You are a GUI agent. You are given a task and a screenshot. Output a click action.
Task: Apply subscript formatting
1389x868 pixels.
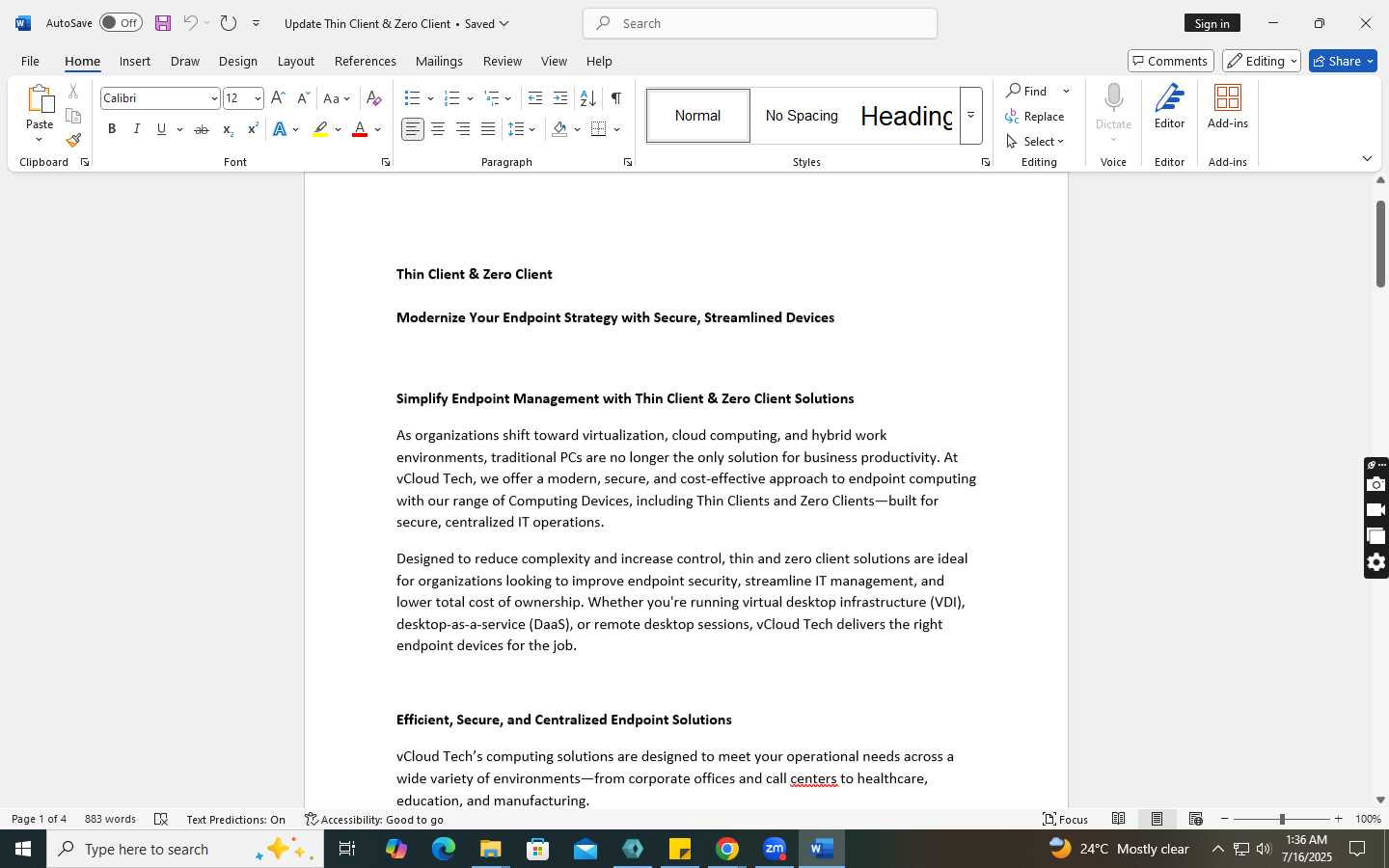click(228, 129)
